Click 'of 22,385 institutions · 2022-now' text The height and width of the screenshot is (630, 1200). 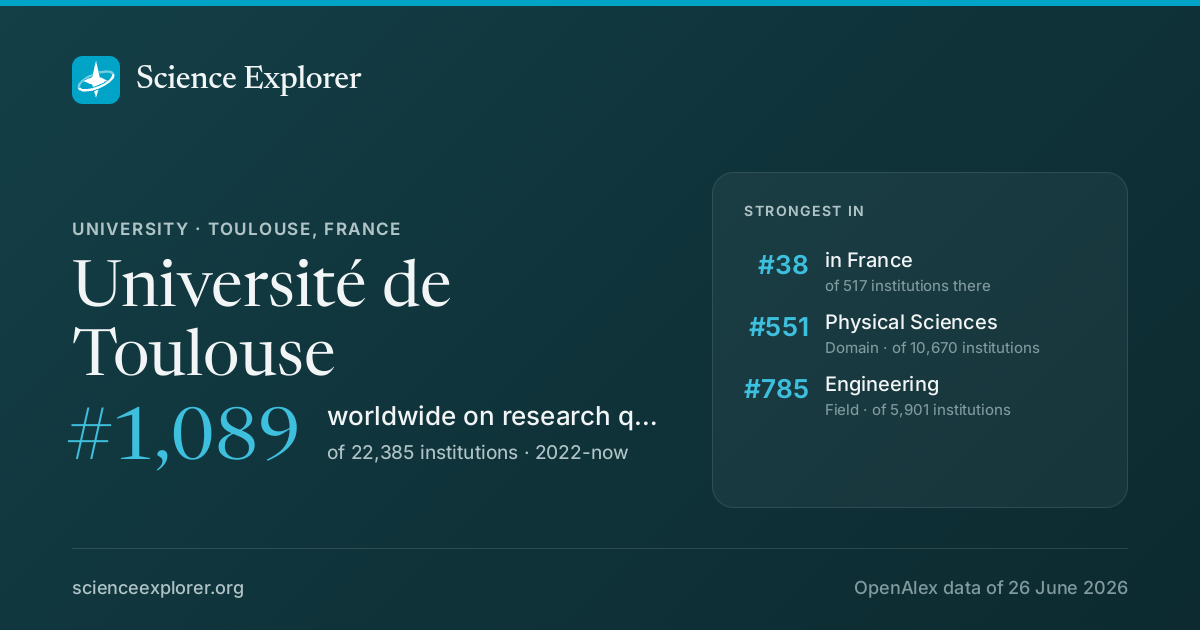click(477, 452)
